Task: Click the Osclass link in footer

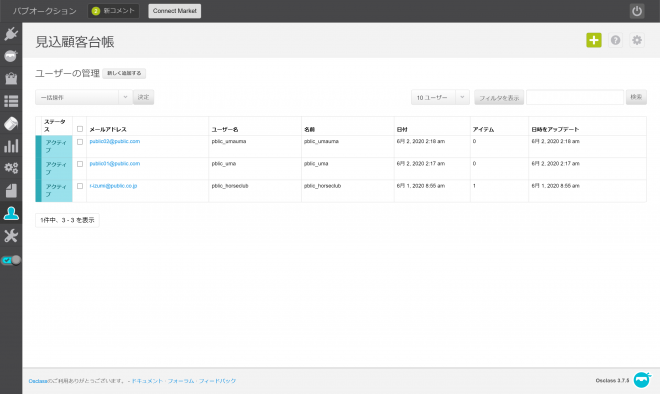Action: [x=38, y=381]
